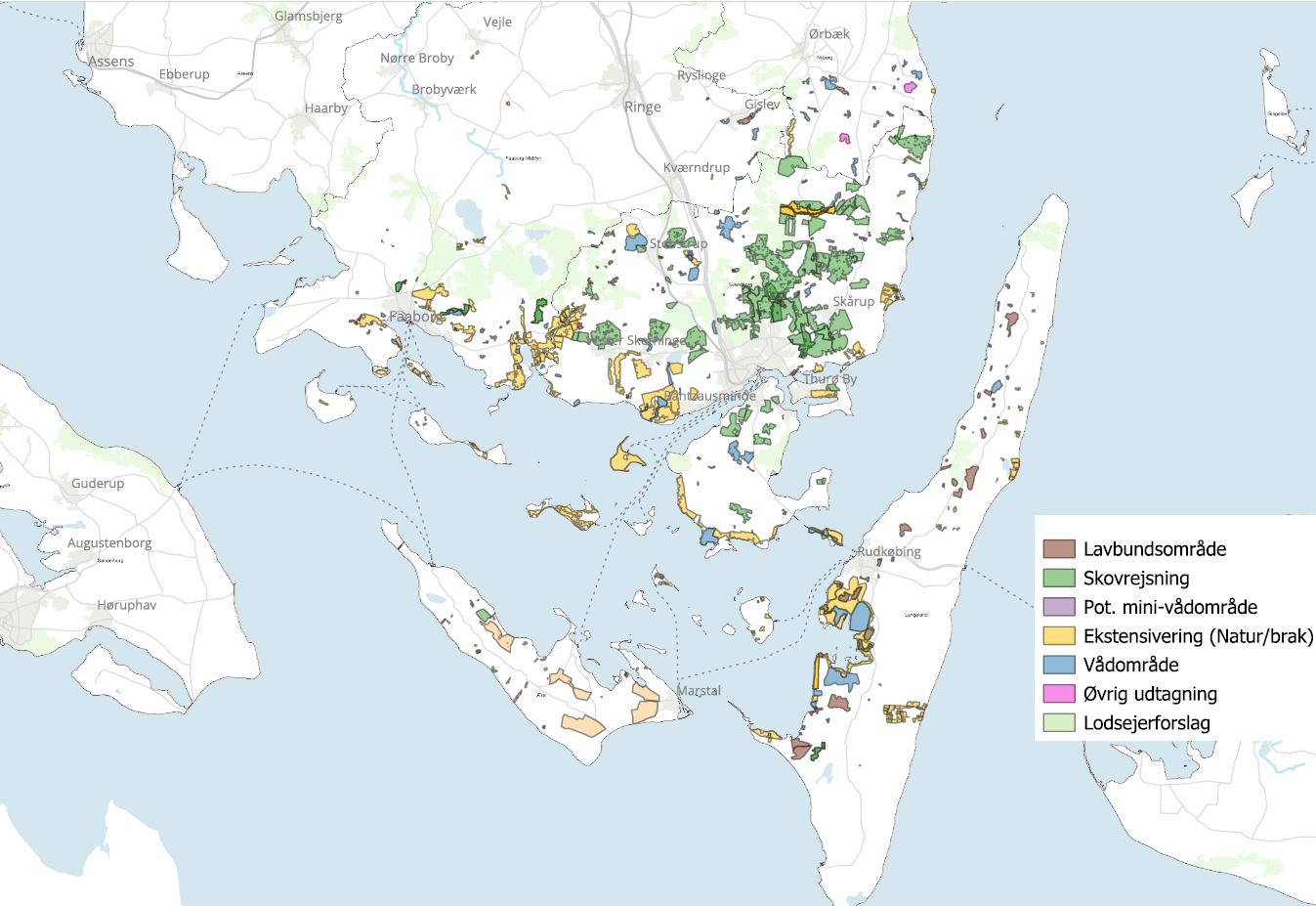Select the blue Vådområde legend swatch
The height and width of the screenshot is (906, 1316).
1059,666
